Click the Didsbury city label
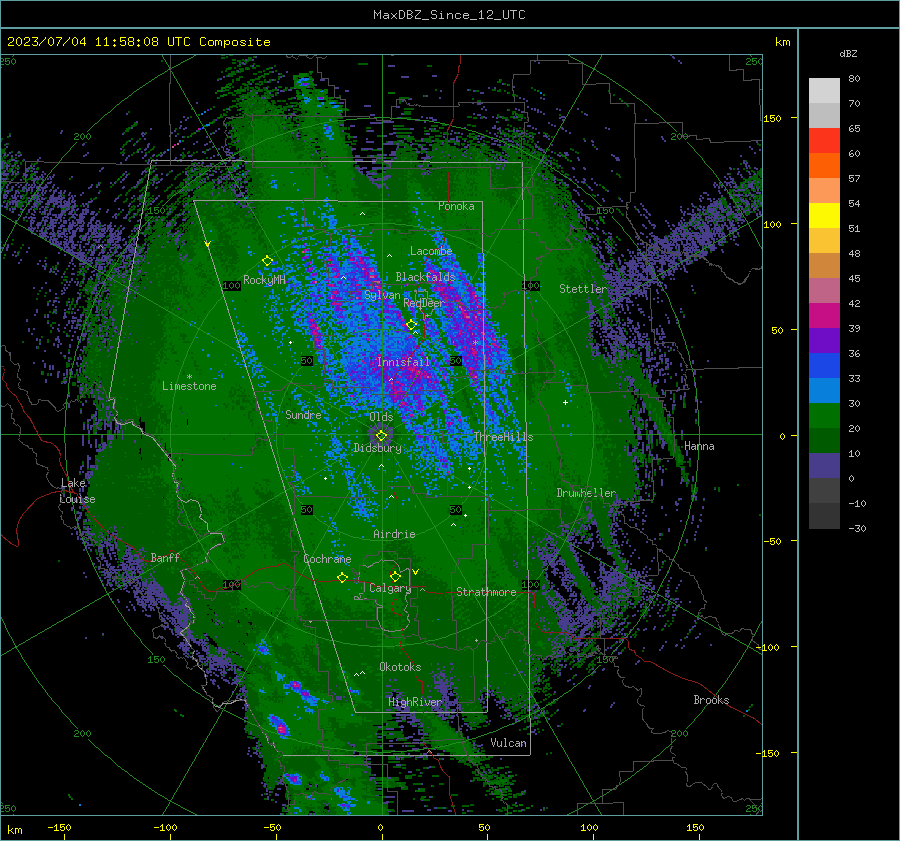The height and width of the screenshot is (841, 900). (x=377, y=448)
